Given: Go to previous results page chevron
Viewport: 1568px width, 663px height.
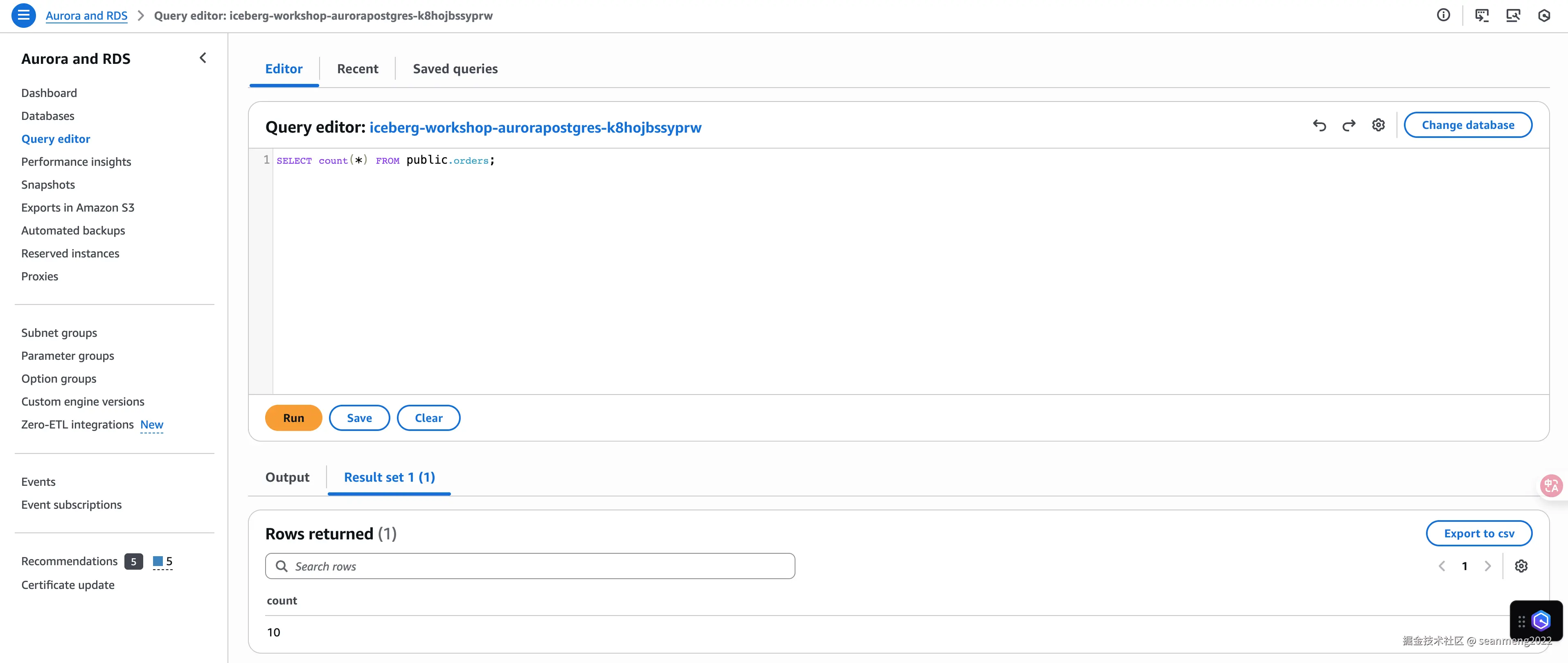Looking at the screenshot, I should coord(1442,566).
